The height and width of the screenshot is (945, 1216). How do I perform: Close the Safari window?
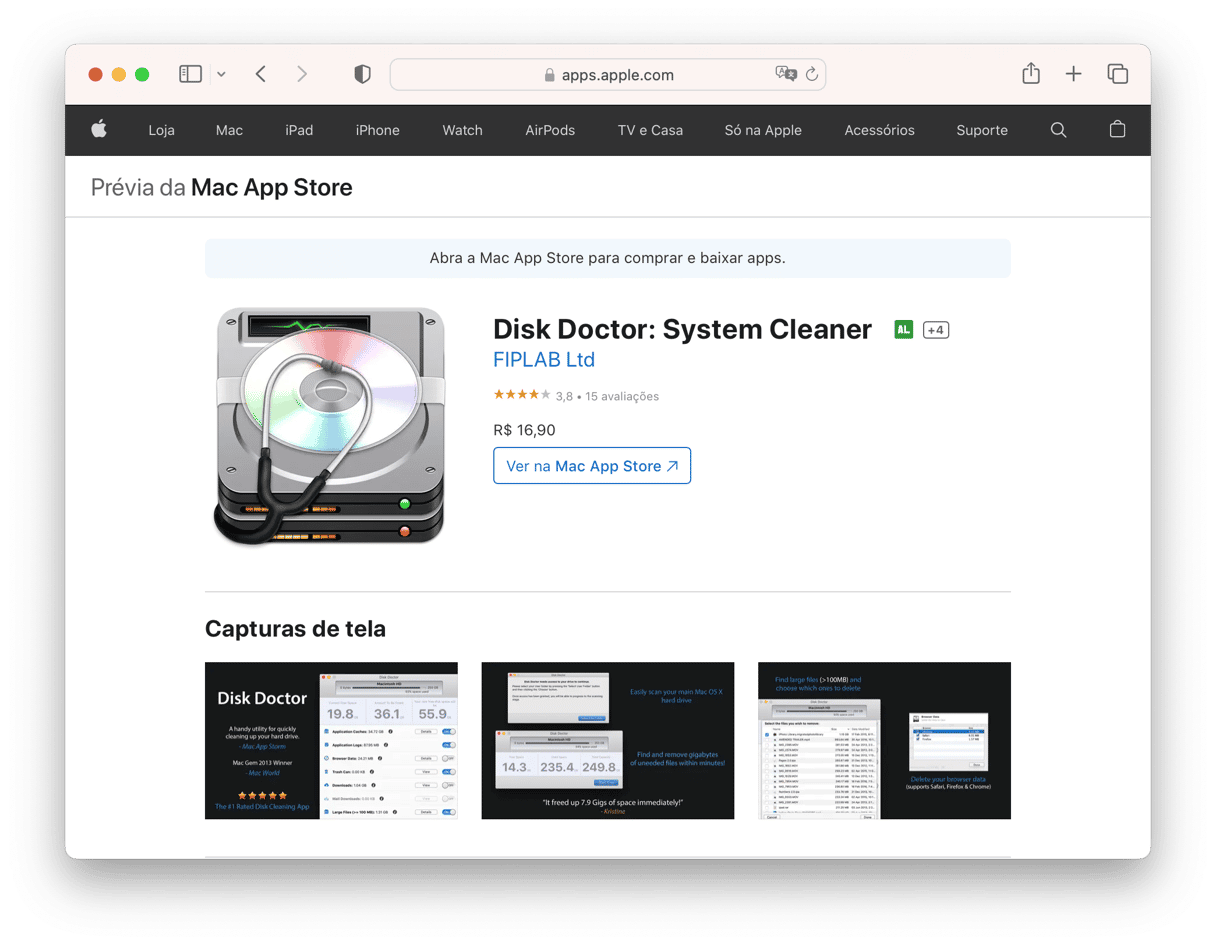tap(96, 74)
